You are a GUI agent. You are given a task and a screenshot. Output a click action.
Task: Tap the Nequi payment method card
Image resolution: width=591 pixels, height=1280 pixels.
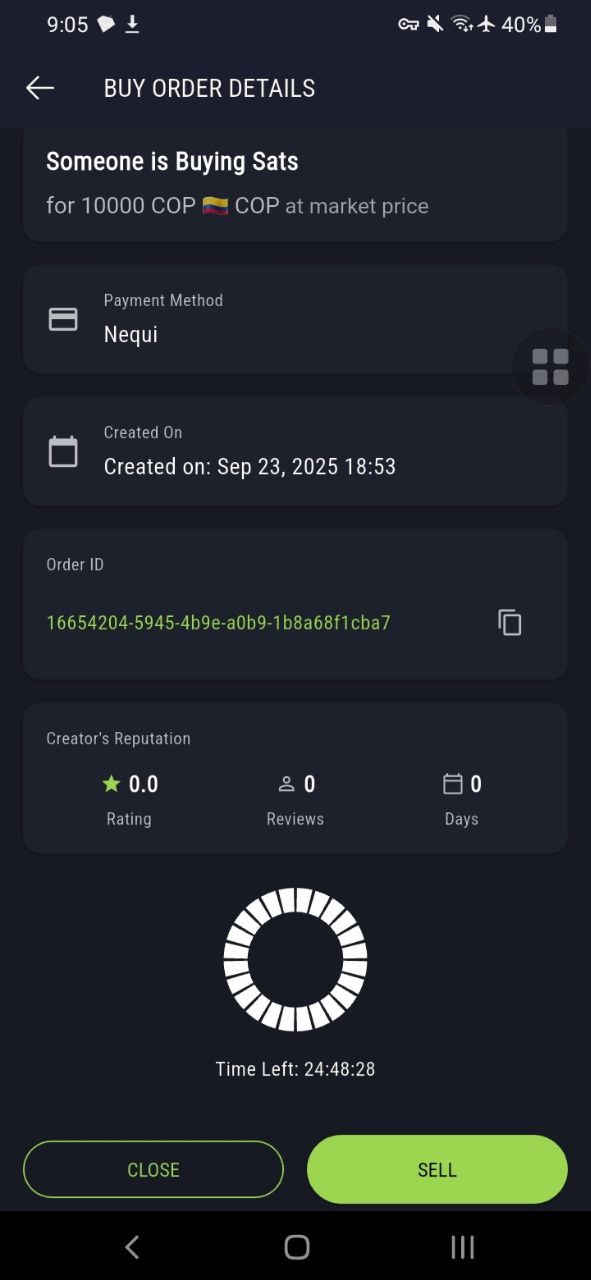(x=295, y=319)
